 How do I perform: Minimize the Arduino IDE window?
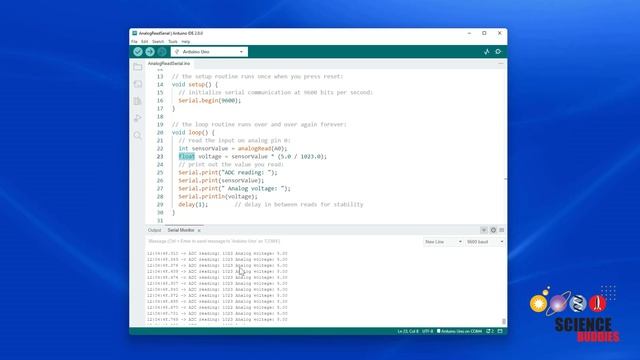click(469, 33)
